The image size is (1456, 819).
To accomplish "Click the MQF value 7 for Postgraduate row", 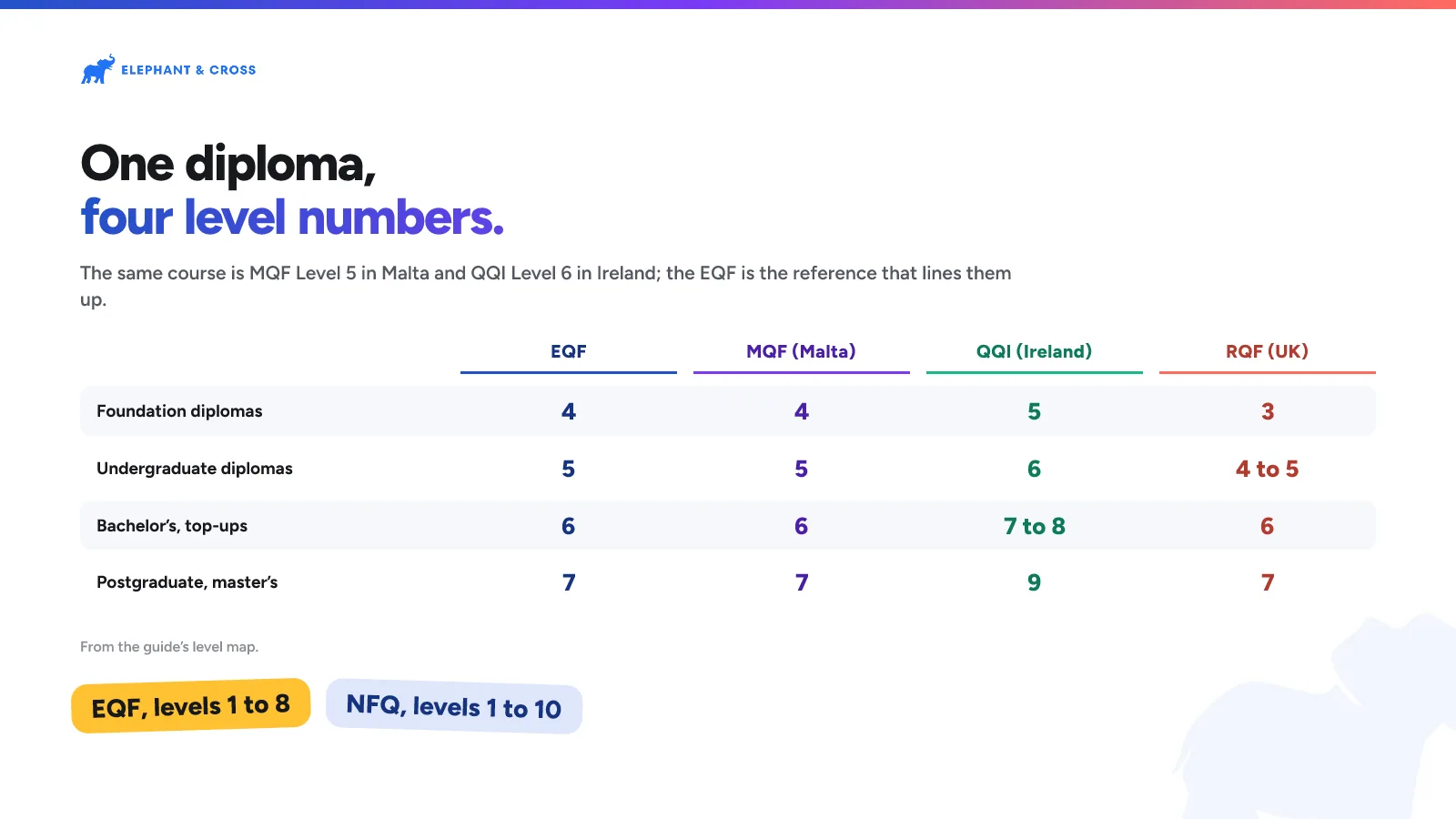I will point(802,582).
